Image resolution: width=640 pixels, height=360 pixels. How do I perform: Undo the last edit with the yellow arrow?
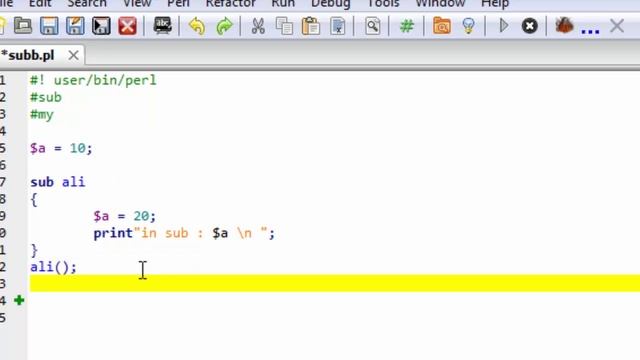pyautogui.click(x=197, y=26)
